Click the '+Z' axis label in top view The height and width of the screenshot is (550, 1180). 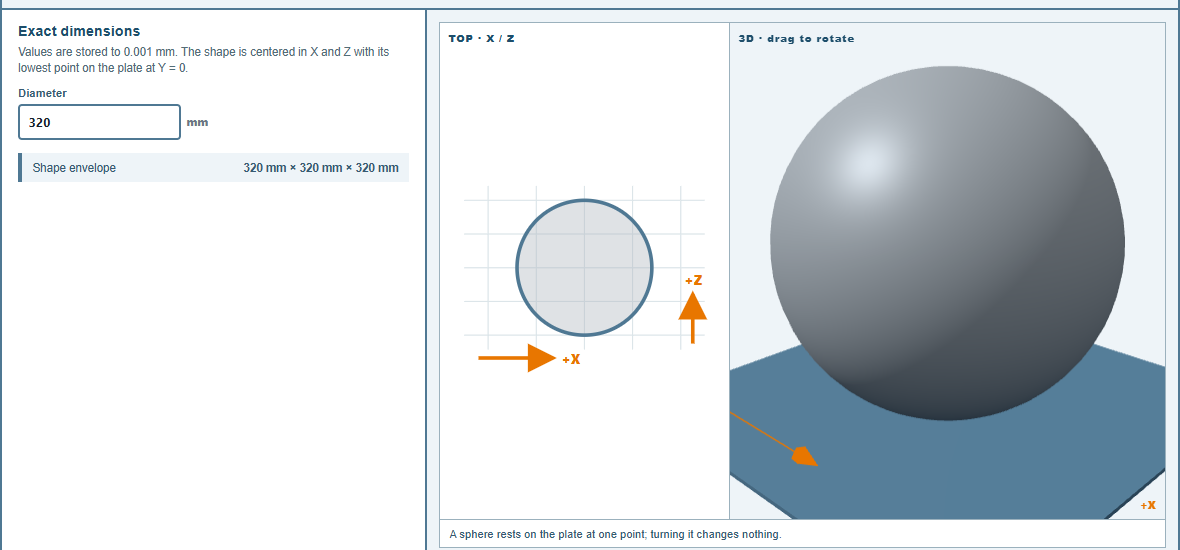coord(694,281)
